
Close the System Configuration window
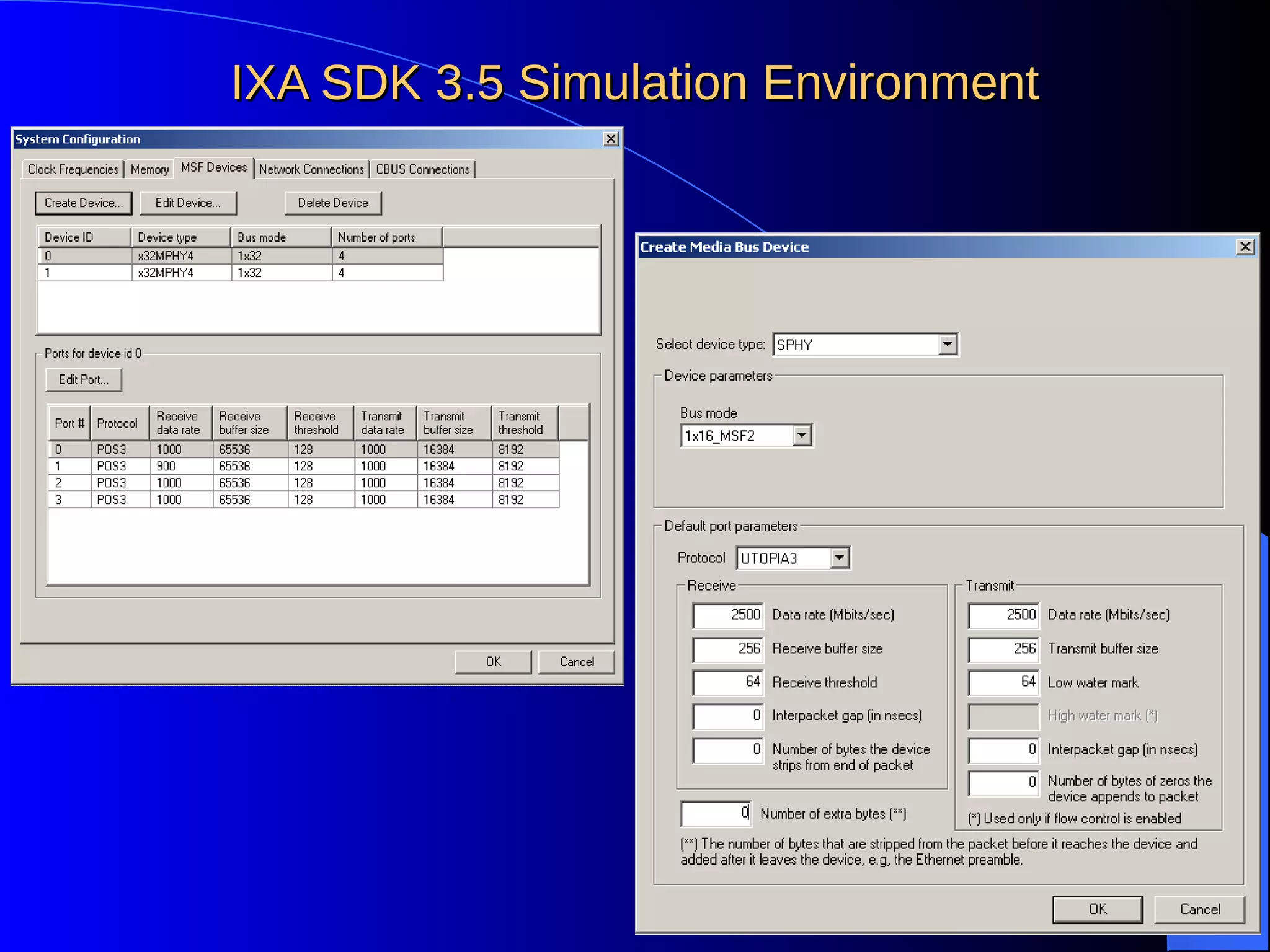point(611,139)
